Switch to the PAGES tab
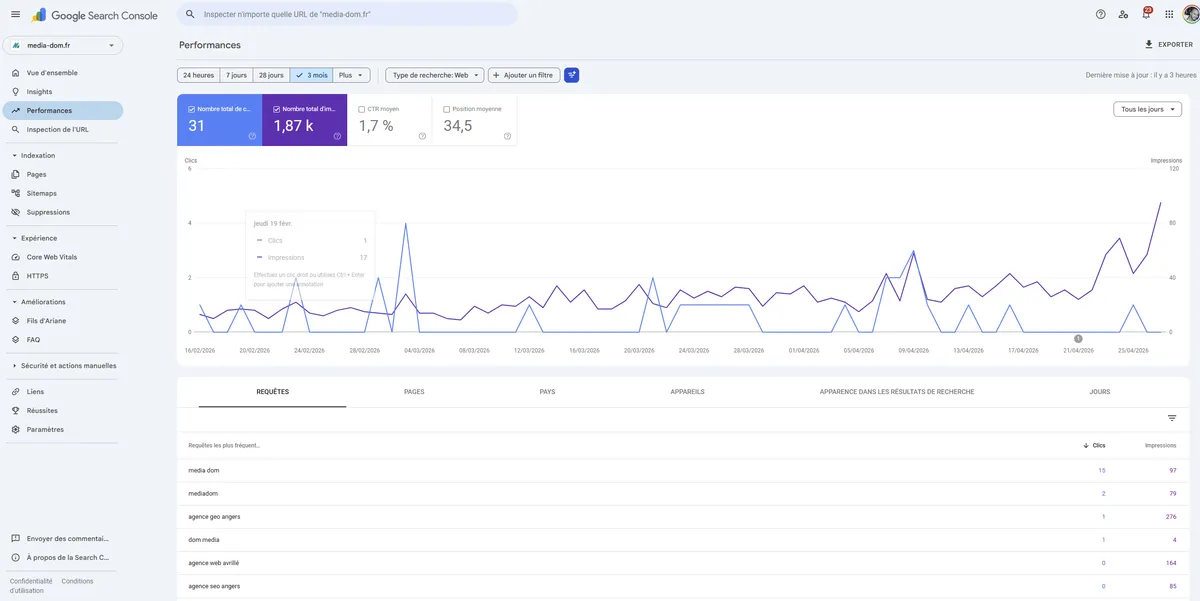The height and width of the screenshot is (601, 1200). (x=415, y=391)
